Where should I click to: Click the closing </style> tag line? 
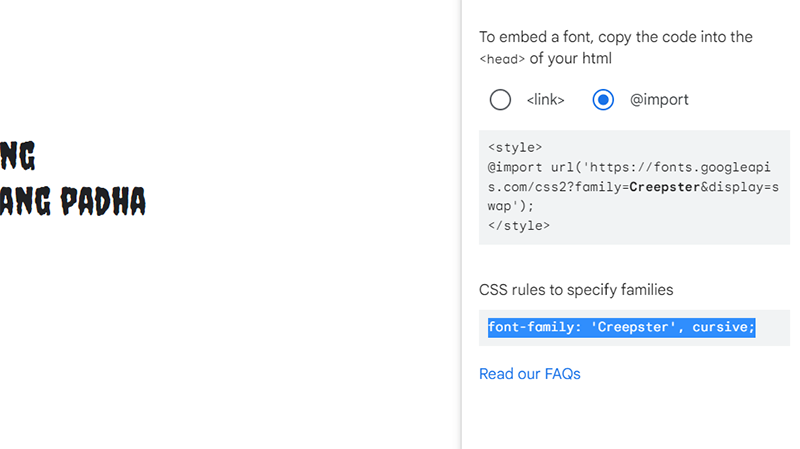(518, 225)
